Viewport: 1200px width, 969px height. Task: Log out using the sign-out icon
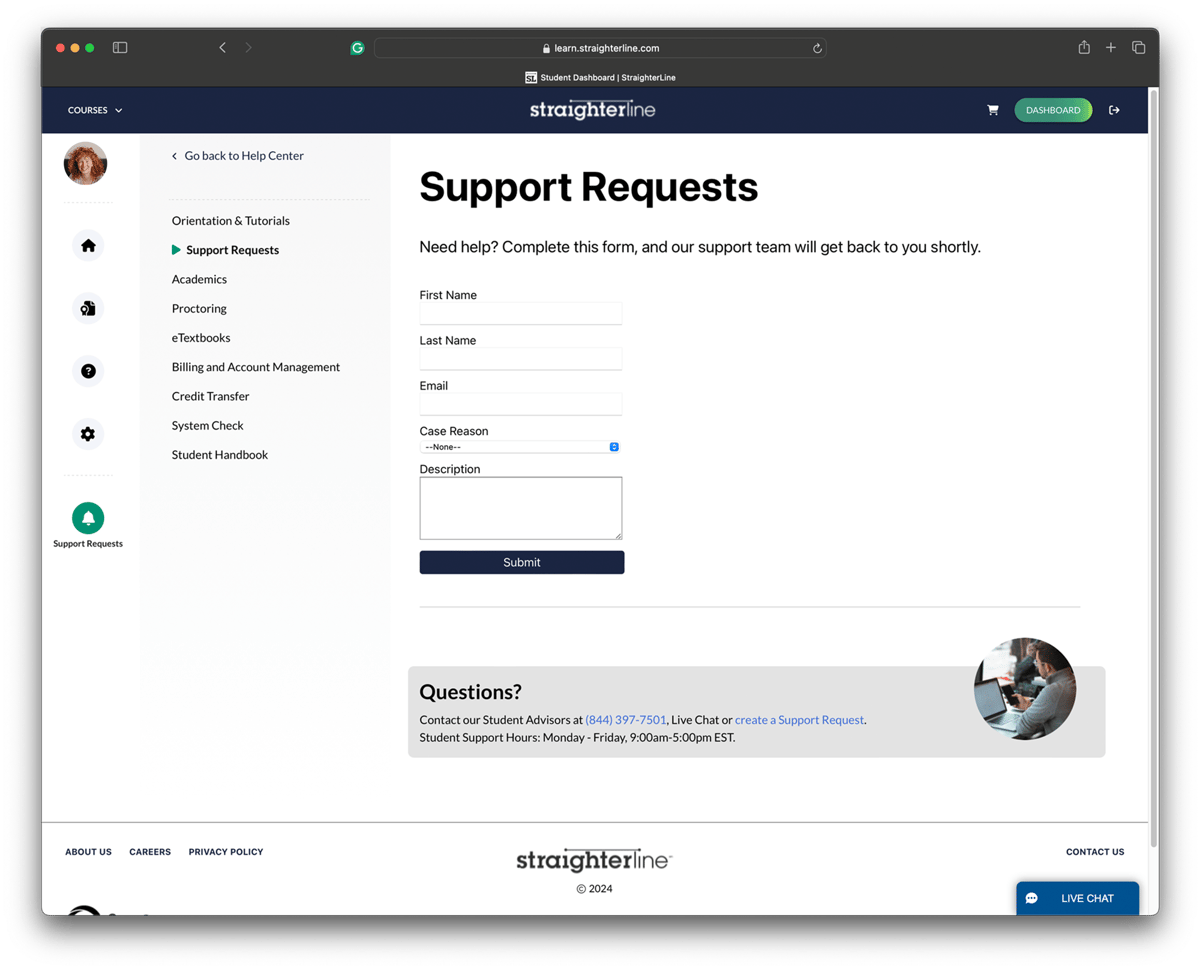click(1114, 110)
